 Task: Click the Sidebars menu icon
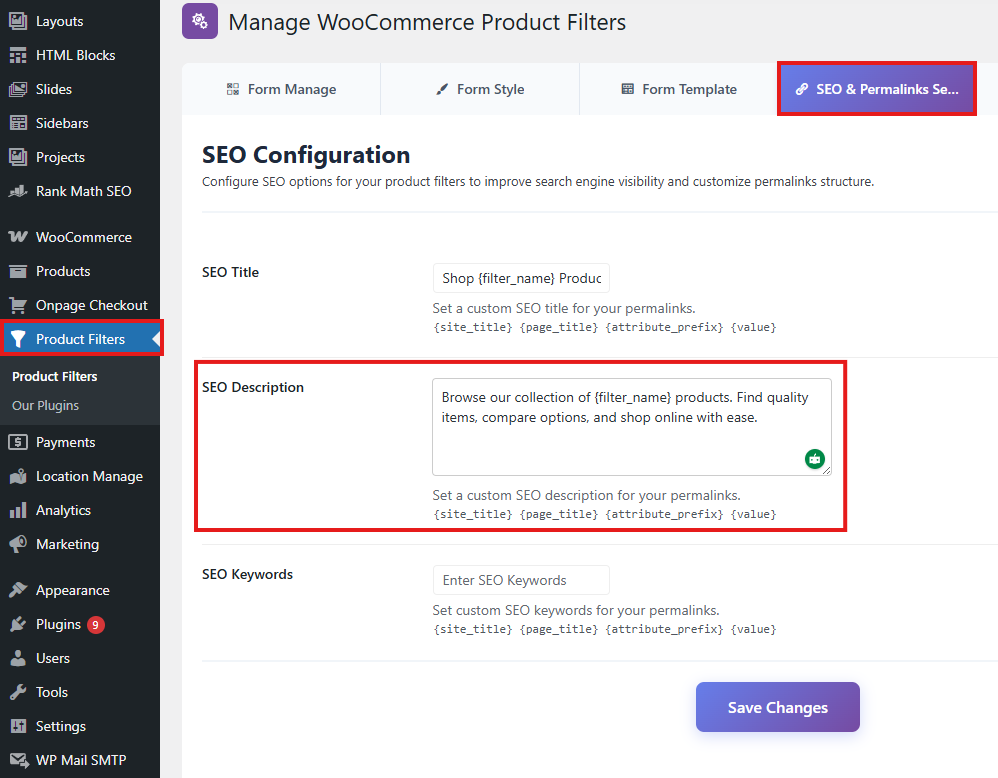(x=18, y=123)
